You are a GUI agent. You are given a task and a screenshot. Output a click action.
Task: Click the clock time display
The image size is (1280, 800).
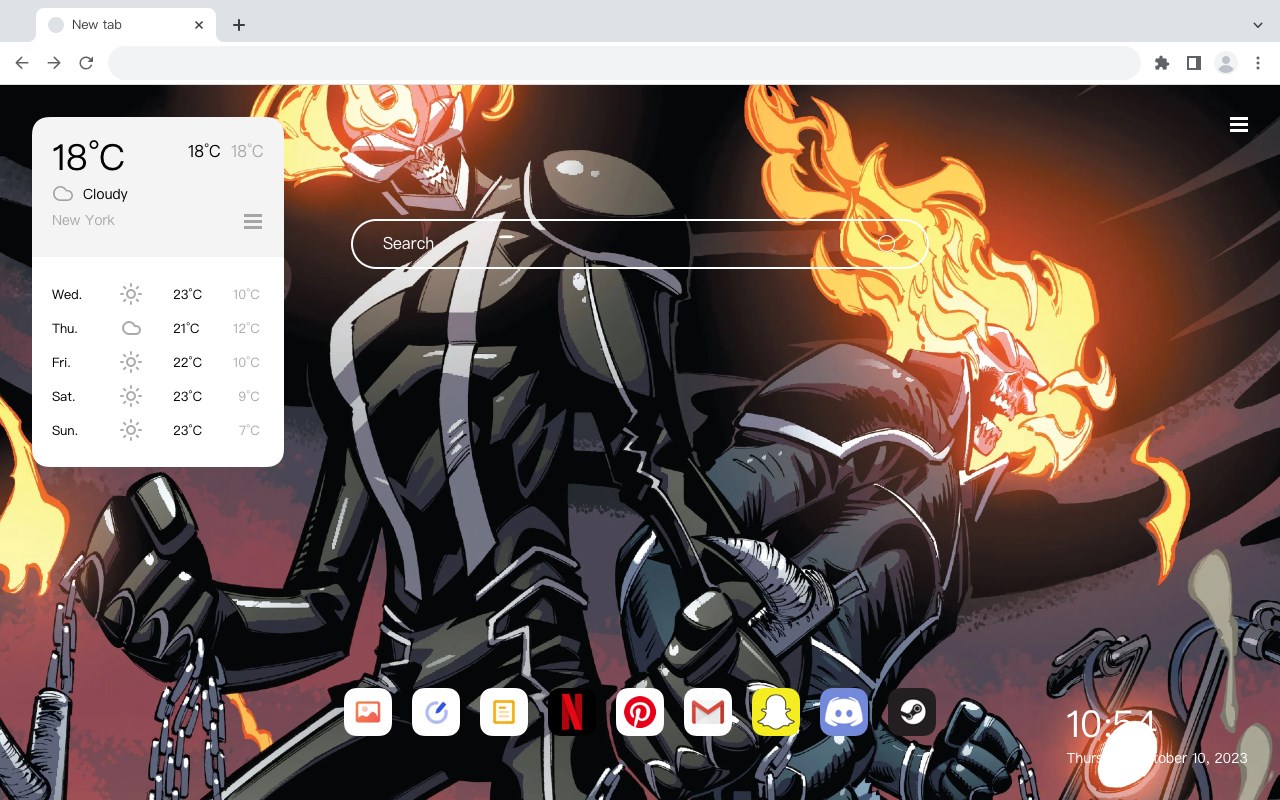pyautogui.click(x=1111, y=725)
